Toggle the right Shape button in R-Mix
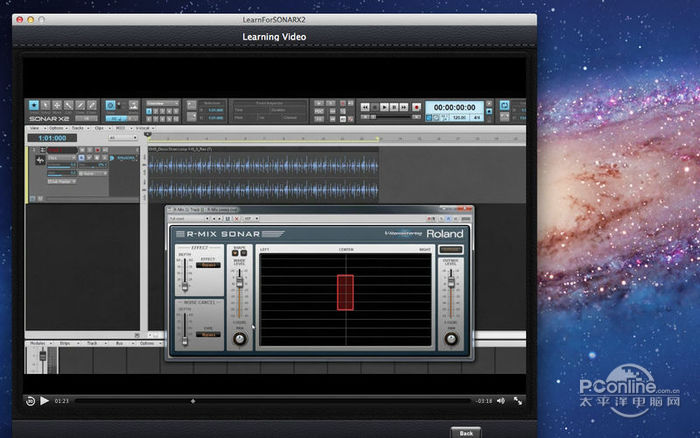 point(244,253)
